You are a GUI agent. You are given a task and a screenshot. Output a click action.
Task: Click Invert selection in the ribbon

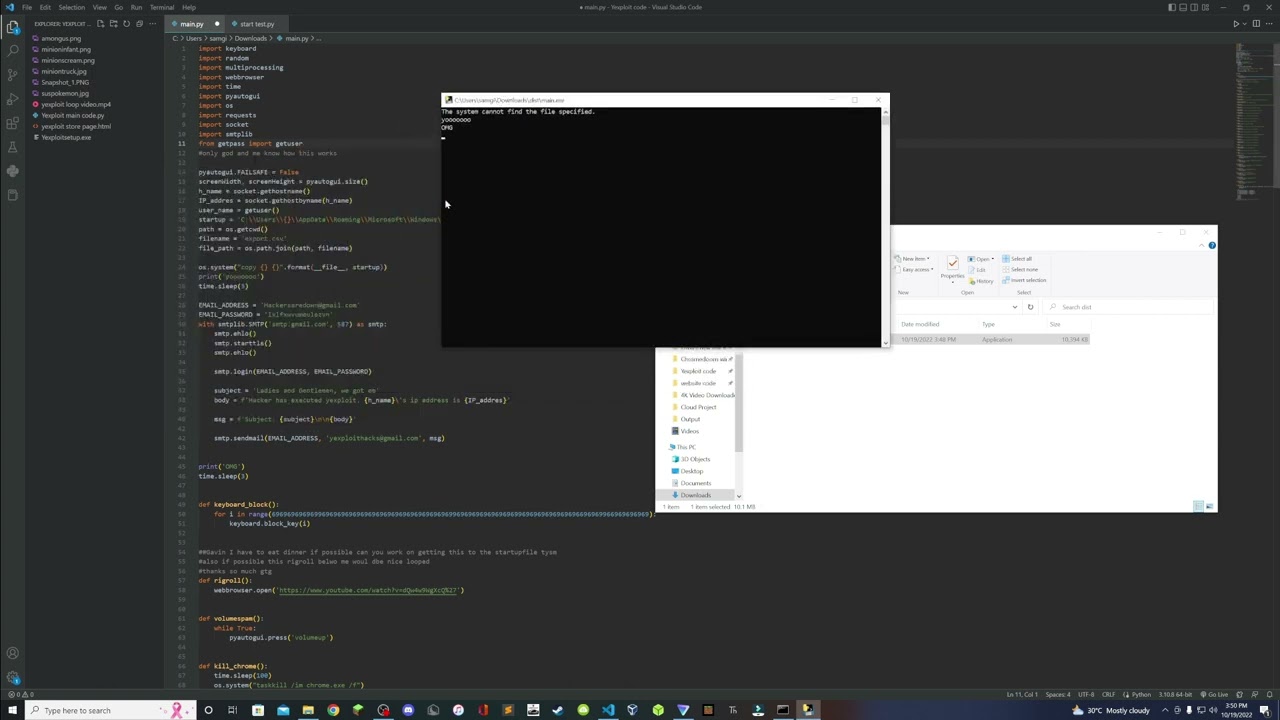[x=1024, y=280]
